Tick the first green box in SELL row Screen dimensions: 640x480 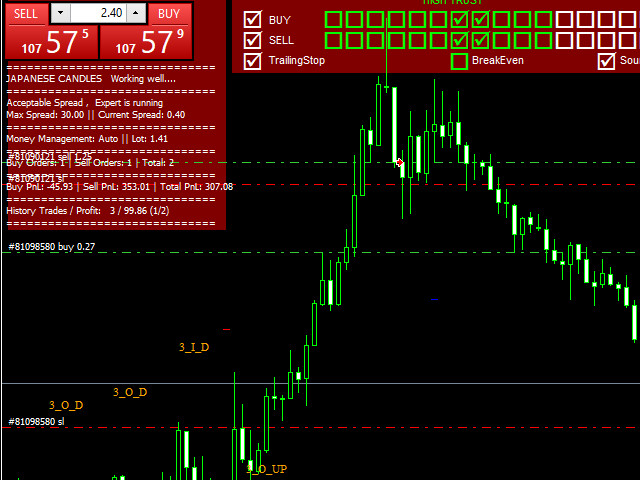coord(333,40)
